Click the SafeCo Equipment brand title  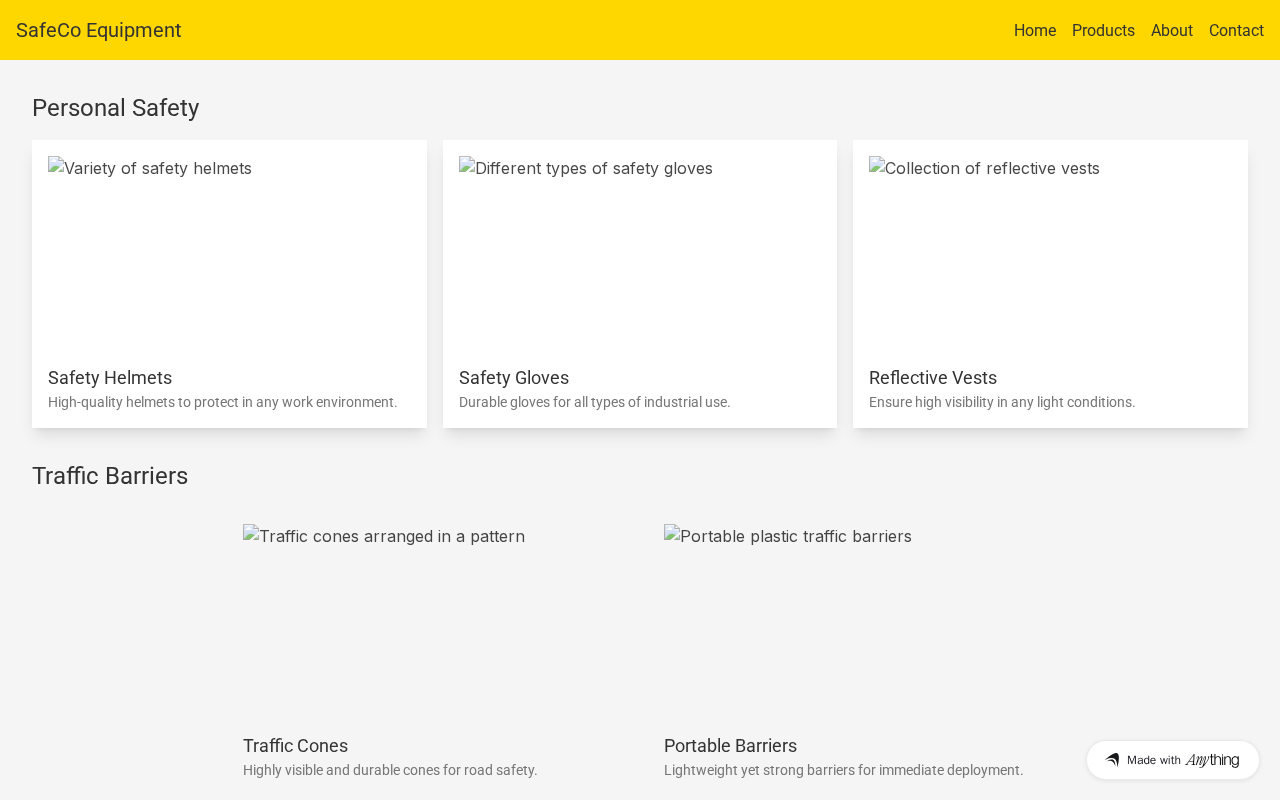(x=98, y=30)
